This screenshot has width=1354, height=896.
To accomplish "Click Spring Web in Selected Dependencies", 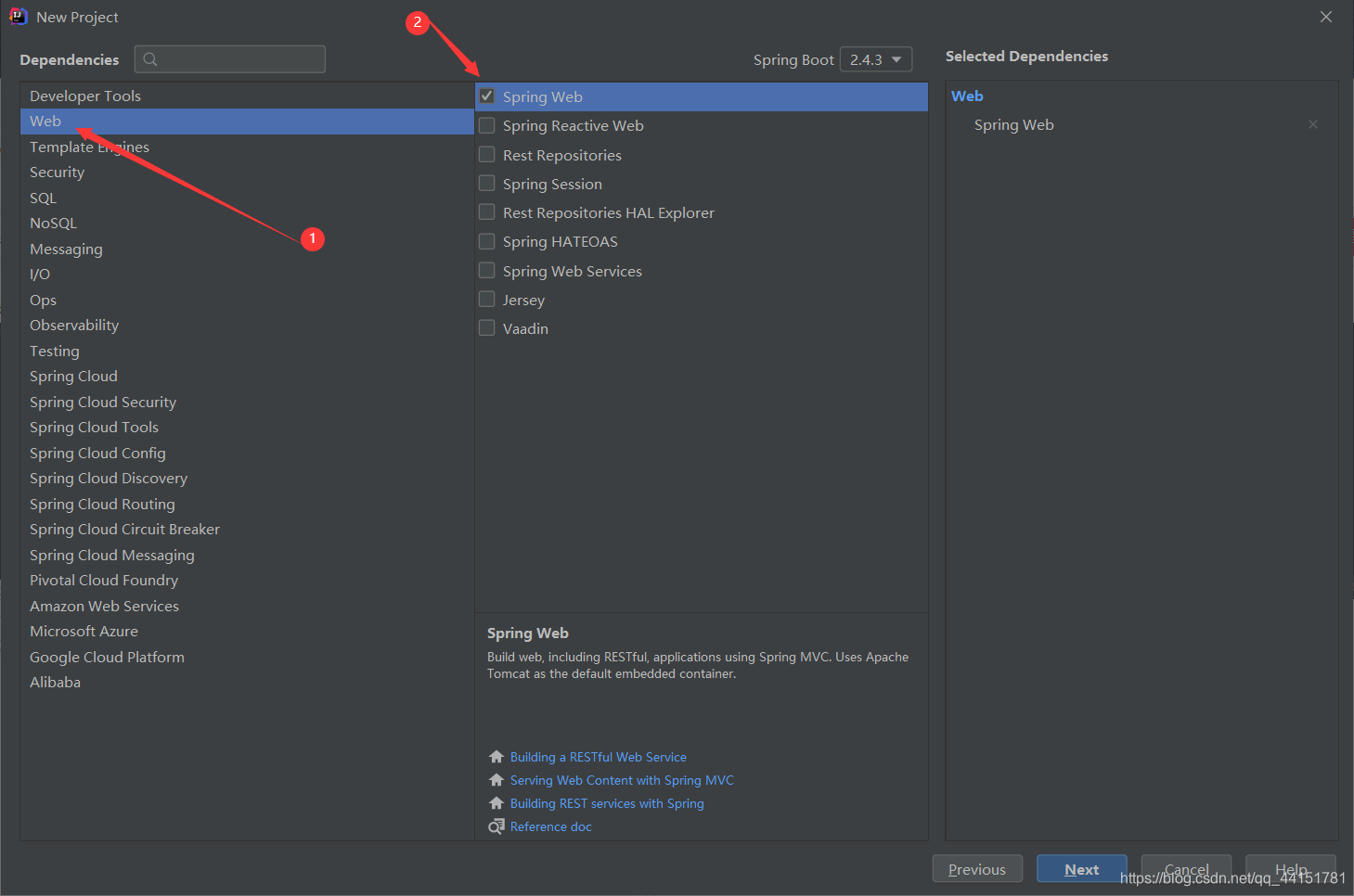I will tap(1013, 124).
